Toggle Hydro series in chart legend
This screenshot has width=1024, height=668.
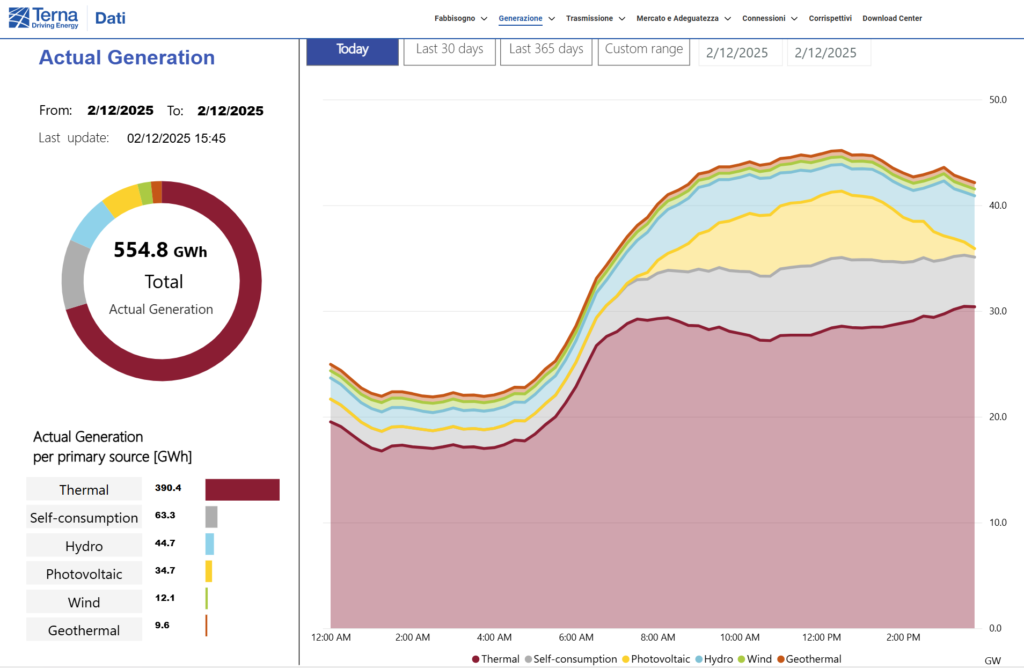pos(714,660)
